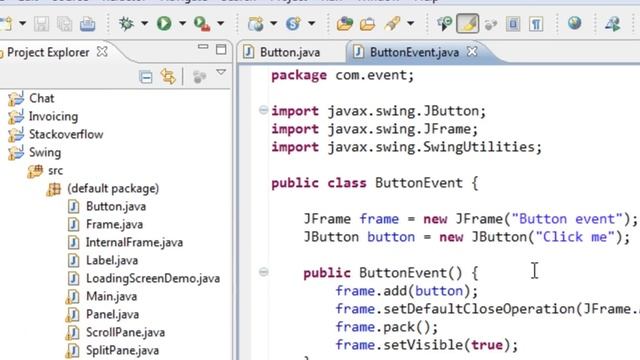640x360 pixels.
Task: Open the Project Explorer view menu triangle
Action: tap(221, 72)
